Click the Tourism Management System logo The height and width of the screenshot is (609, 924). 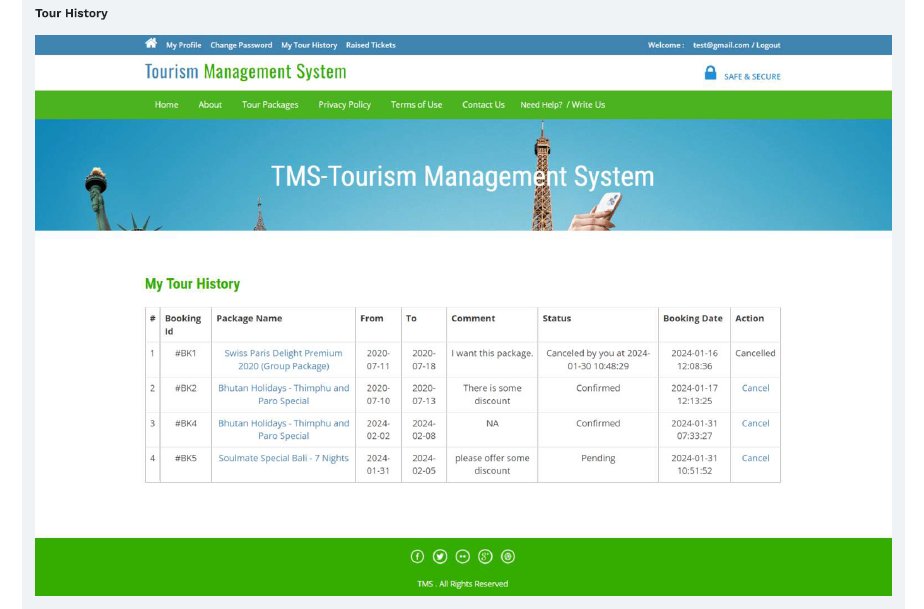[x=246, y=71]
